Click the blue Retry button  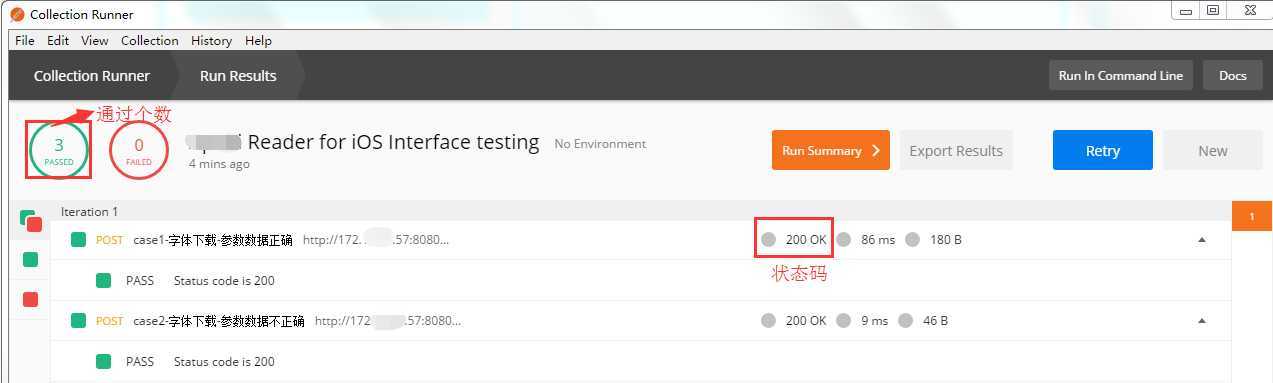[1103, 150]
